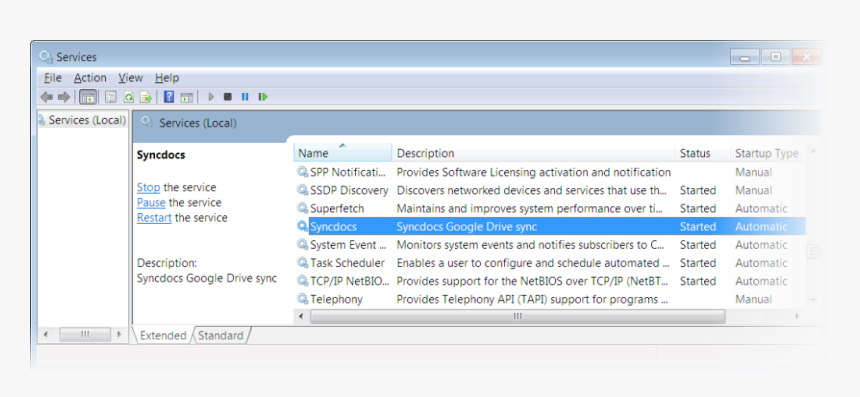This screenshot has height=397, width=860.
Task: Click the gear icon beside TCP/IP NetBIOS
Action: tap(302, 281)
